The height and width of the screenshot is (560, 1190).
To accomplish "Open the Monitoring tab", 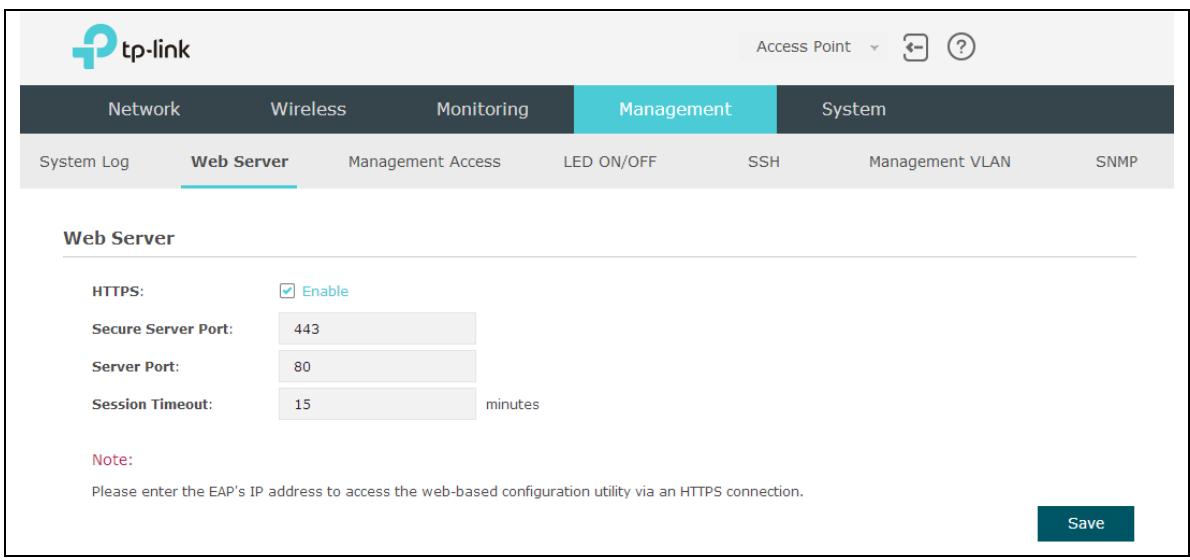I will [482, 109].
